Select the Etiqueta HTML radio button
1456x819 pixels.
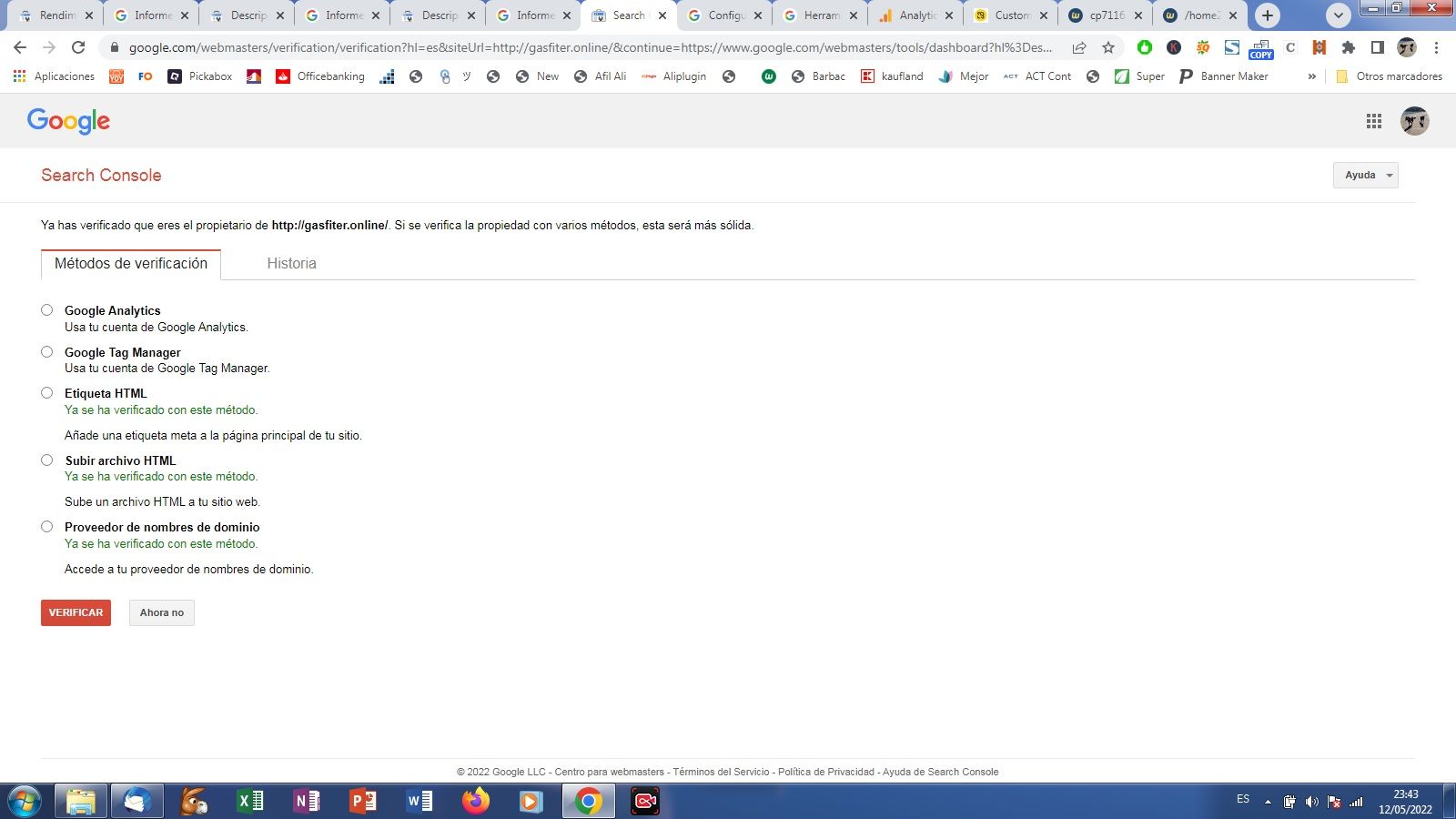tap(46, 393)
